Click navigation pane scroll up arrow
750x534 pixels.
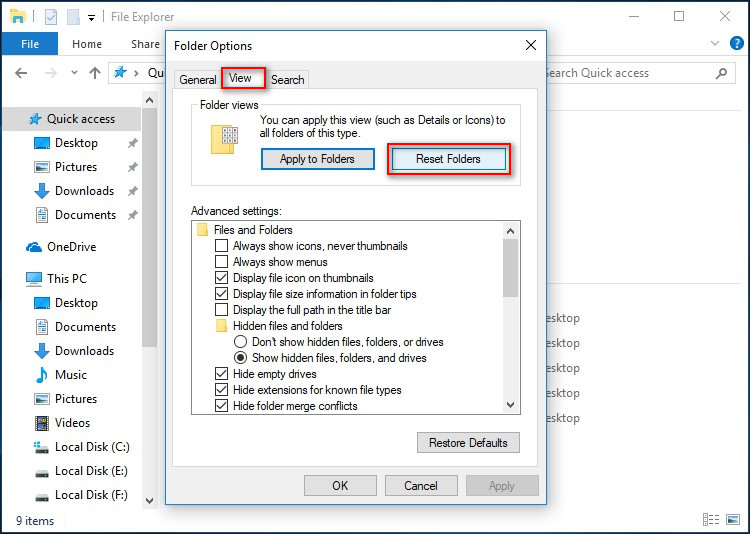click(x=149, y=100)
